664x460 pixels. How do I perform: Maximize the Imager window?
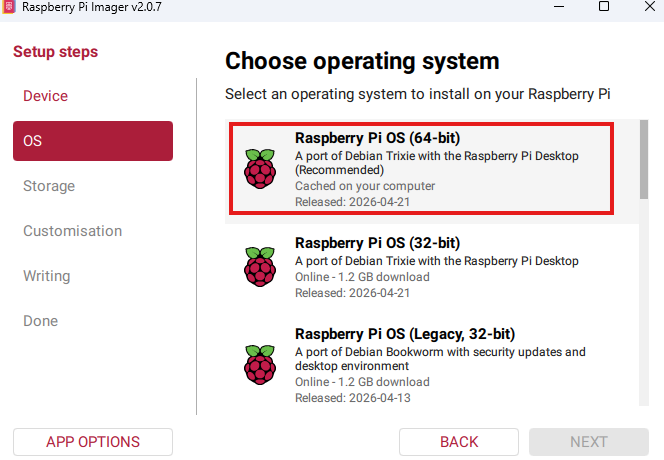pos(604,6)
